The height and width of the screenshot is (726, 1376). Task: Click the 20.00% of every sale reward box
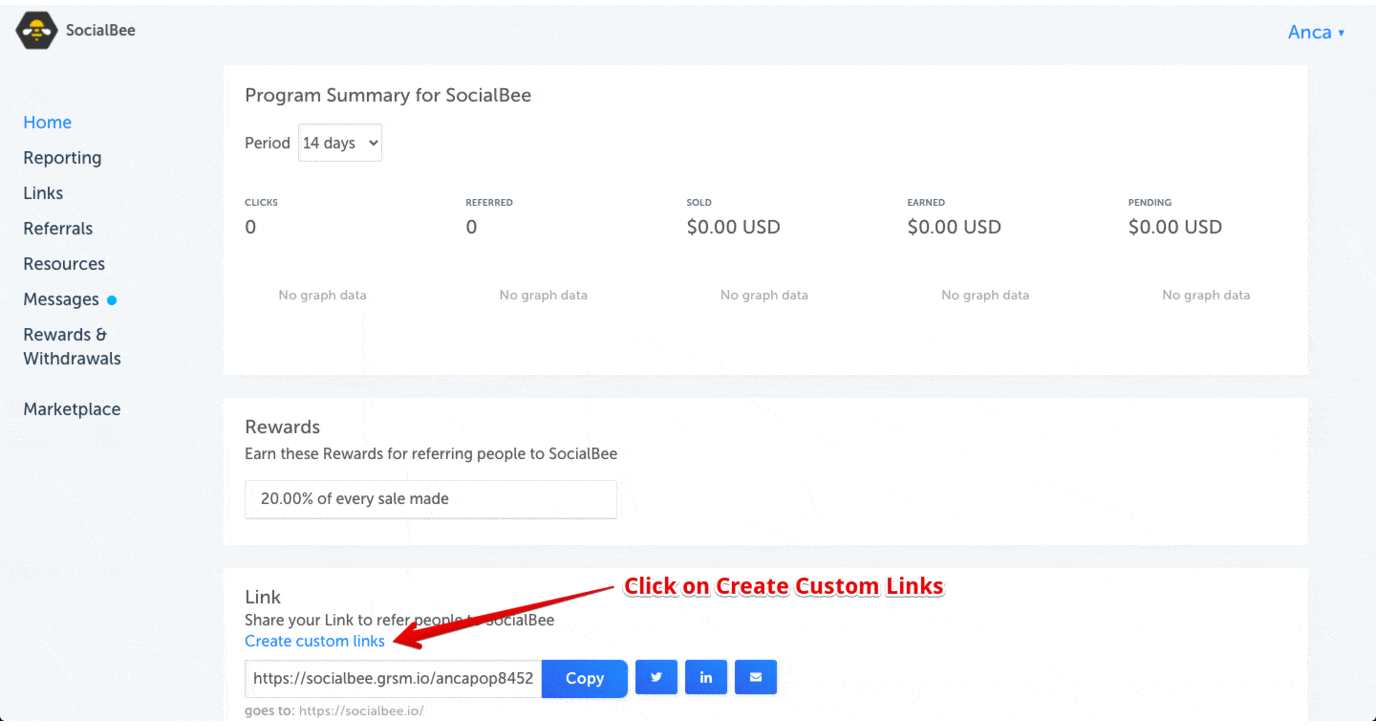click(430, 499)
